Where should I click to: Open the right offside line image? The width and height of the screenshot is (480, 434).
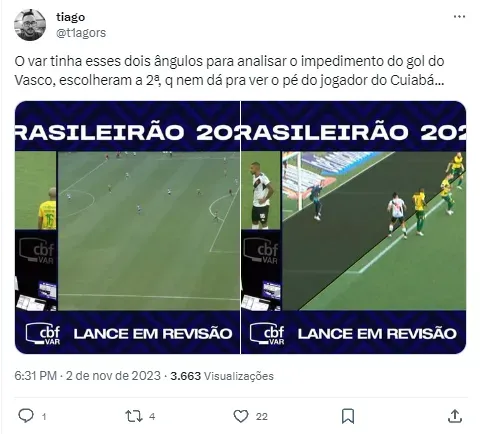(x=353, y=227)
